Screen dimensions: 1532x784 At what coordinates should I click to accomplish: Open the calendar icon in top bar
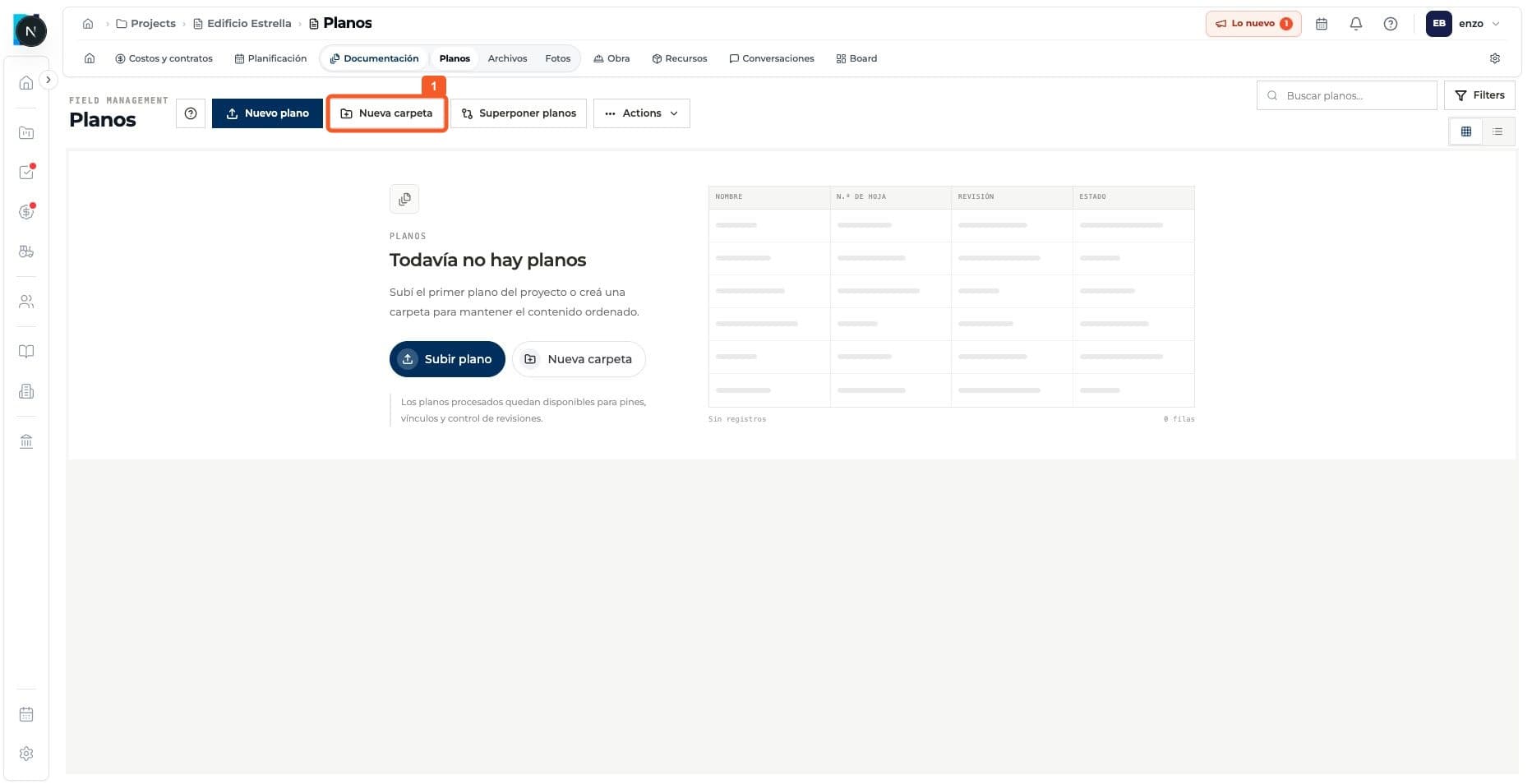tap(1322, 24)
